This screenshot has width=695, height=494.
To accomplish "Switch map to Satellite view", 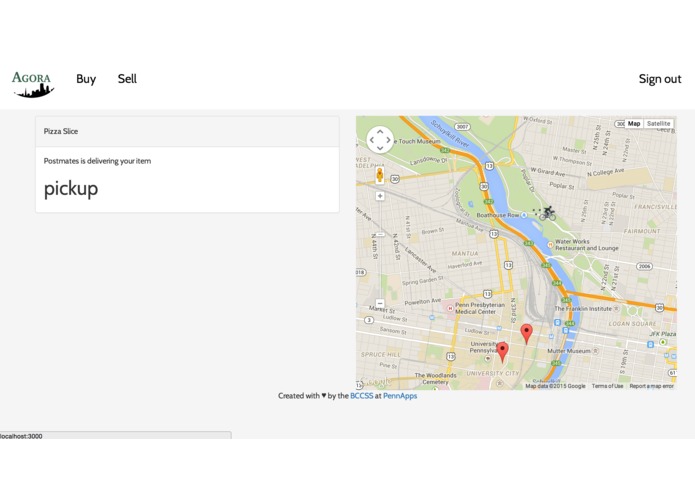I will 658,124.
